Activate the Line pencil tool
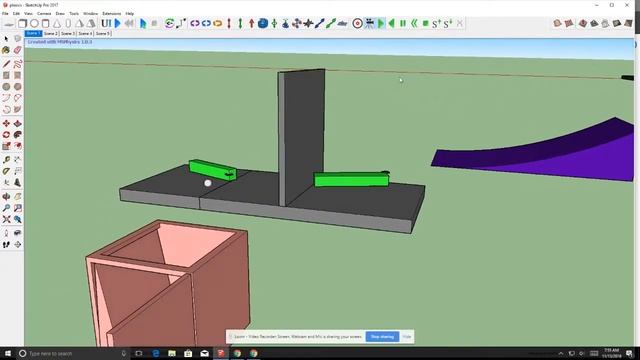Image resolution: width=640 pixels, height=360 pixels. pos(6,64)
